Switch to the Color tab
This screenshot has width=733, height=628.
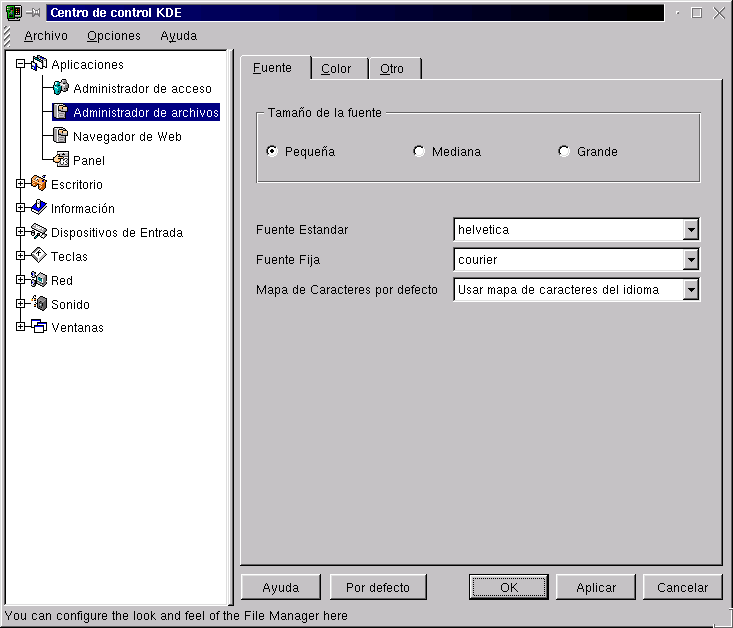[x=337, y=69]
